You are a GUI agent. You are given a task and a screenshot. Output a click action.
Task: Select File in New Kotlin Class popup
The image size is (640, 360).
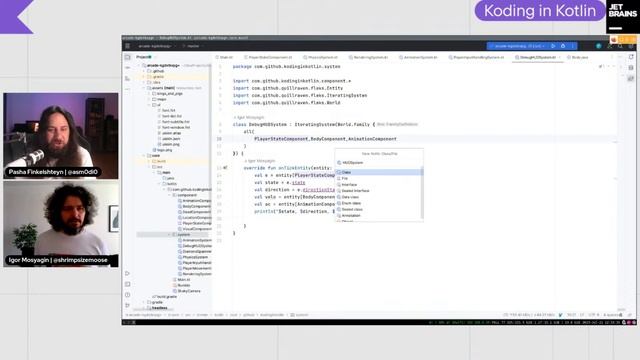[x=379, y=178]
